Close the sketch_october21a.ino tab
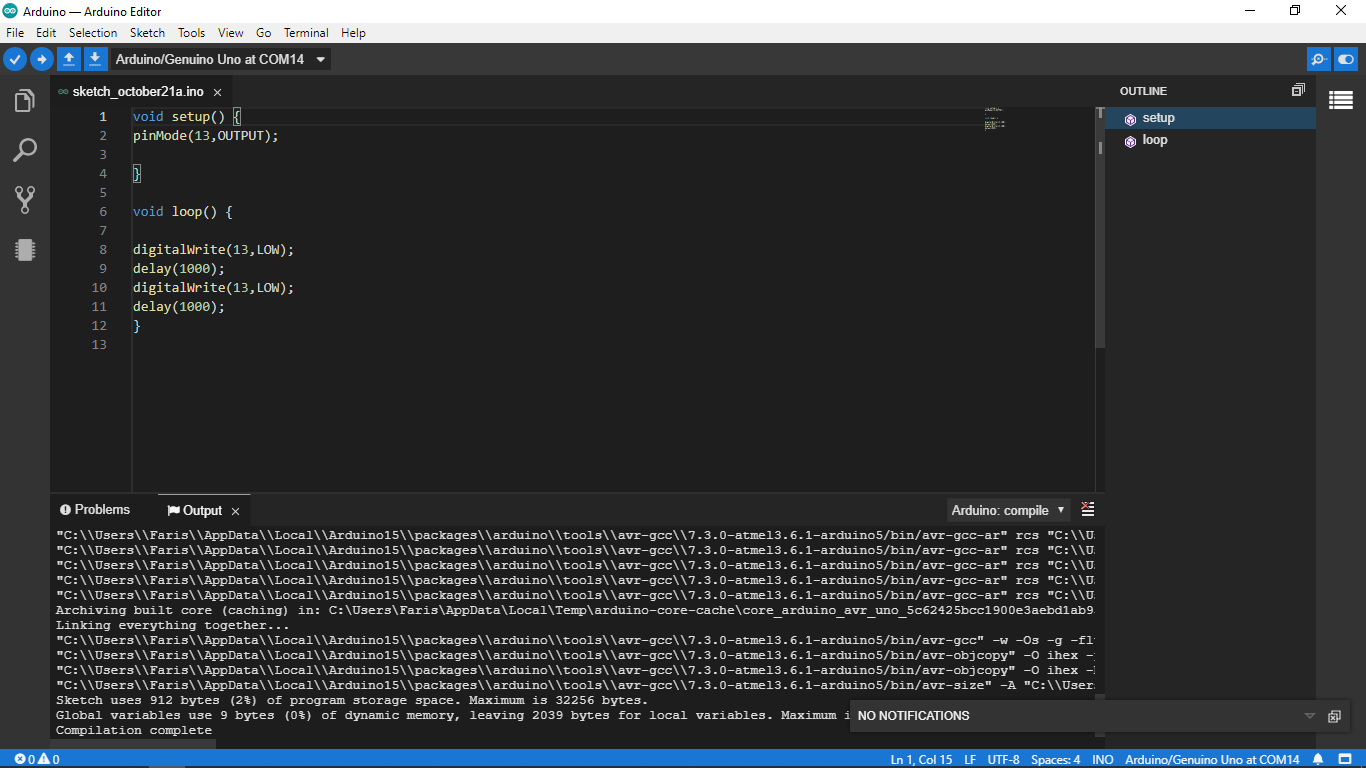 click(x=217, y=92)
